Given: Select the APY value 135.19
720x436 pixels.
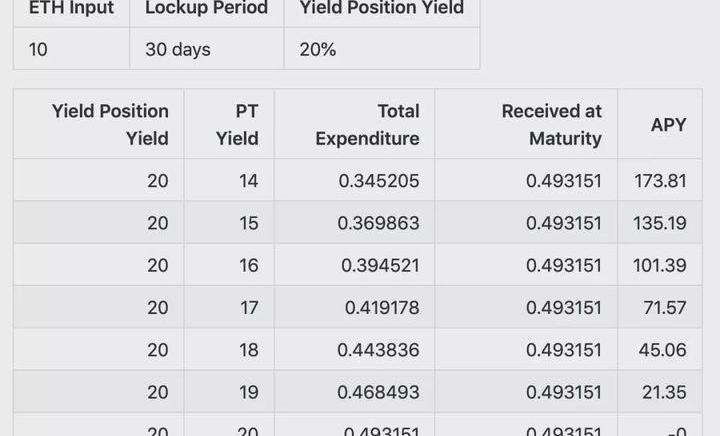Looking at the screenshot, I should pyautogui.click(x=660, y=223).
